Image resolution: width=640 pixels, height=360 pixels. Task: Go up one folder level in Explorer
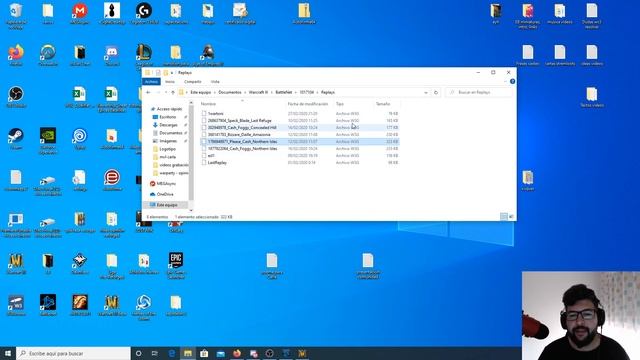coord(173,93)
